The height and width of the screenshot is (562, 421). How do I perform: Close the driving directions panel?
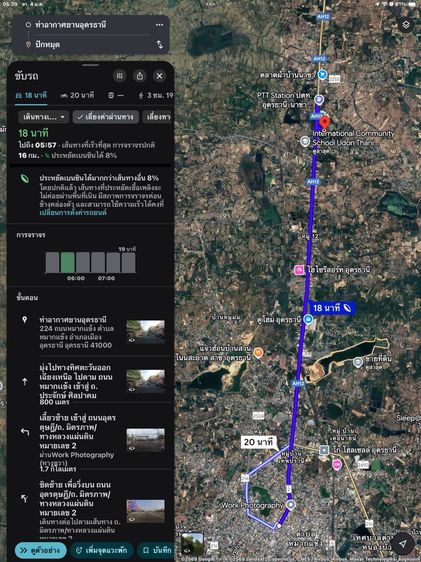[159, 76]
